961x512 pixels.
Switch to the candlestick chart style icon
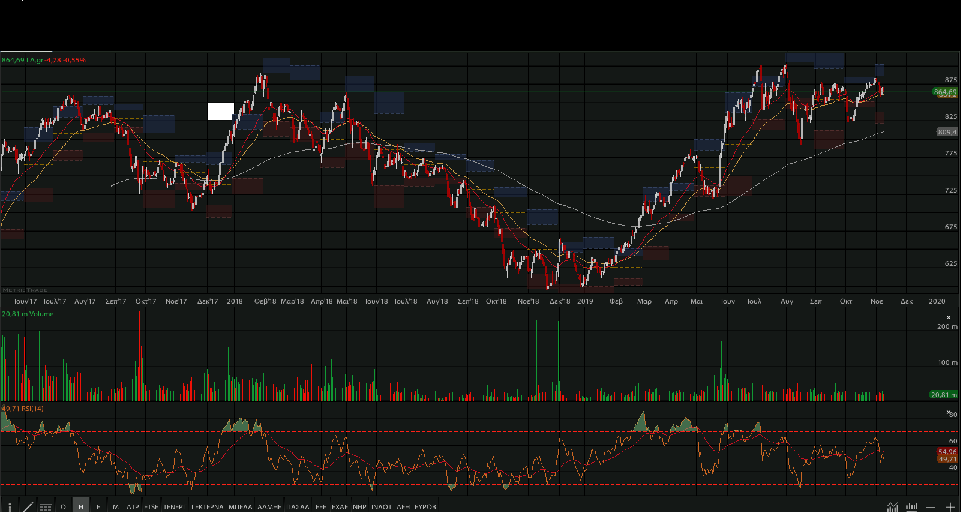912,507
